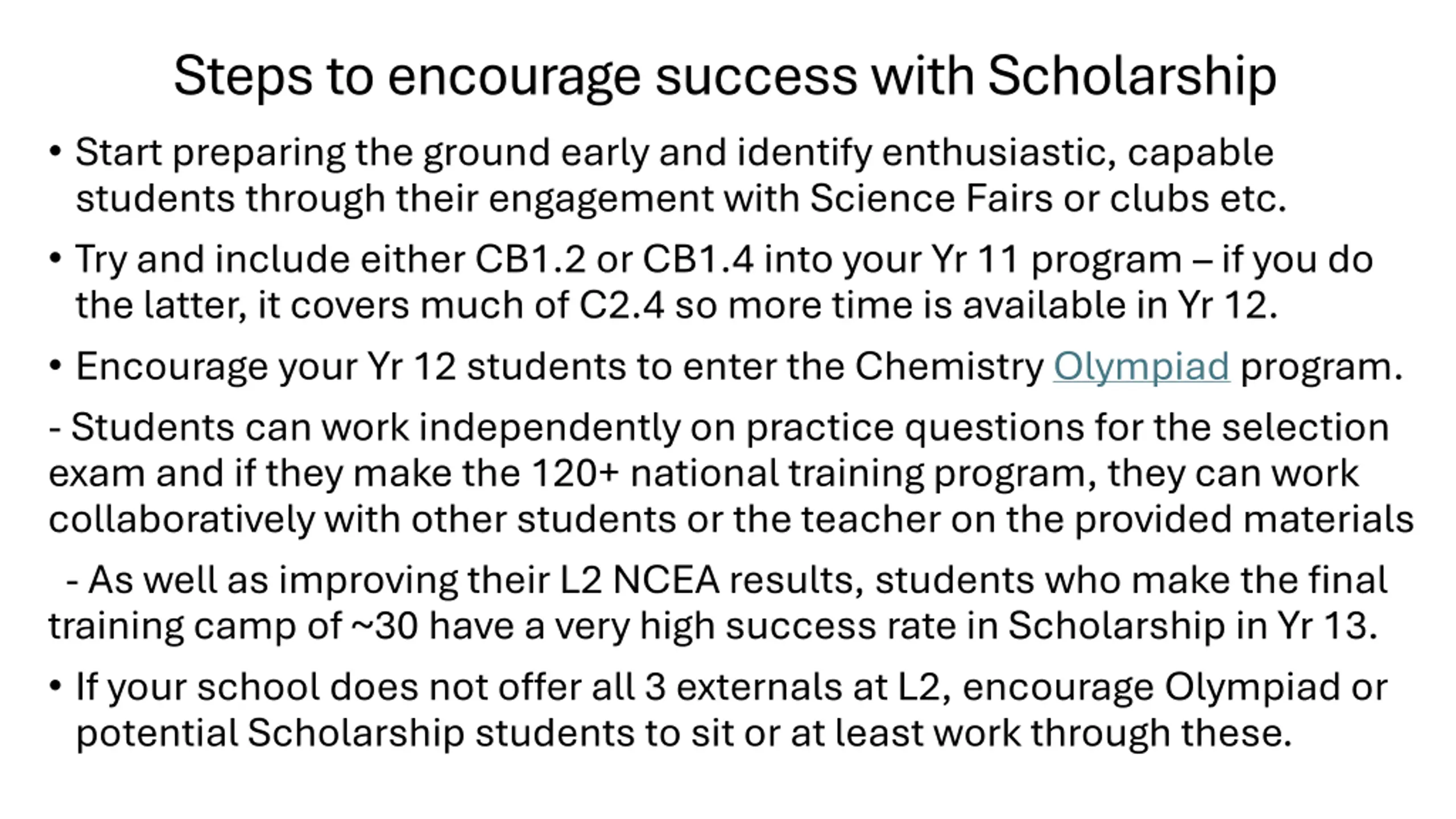Viewport: 1456px width, 819px height.
Task: Click the text 'CB1.2' in second bullet
Action: click(530, 259)
